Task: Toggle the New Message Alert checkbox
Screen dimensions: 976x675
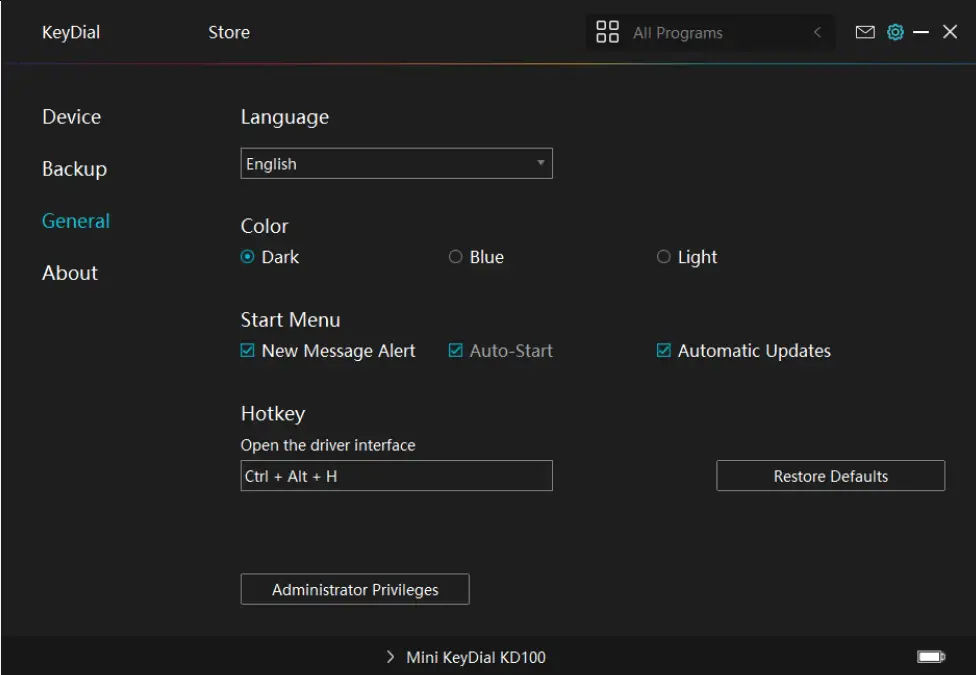Action: point(248,351)
